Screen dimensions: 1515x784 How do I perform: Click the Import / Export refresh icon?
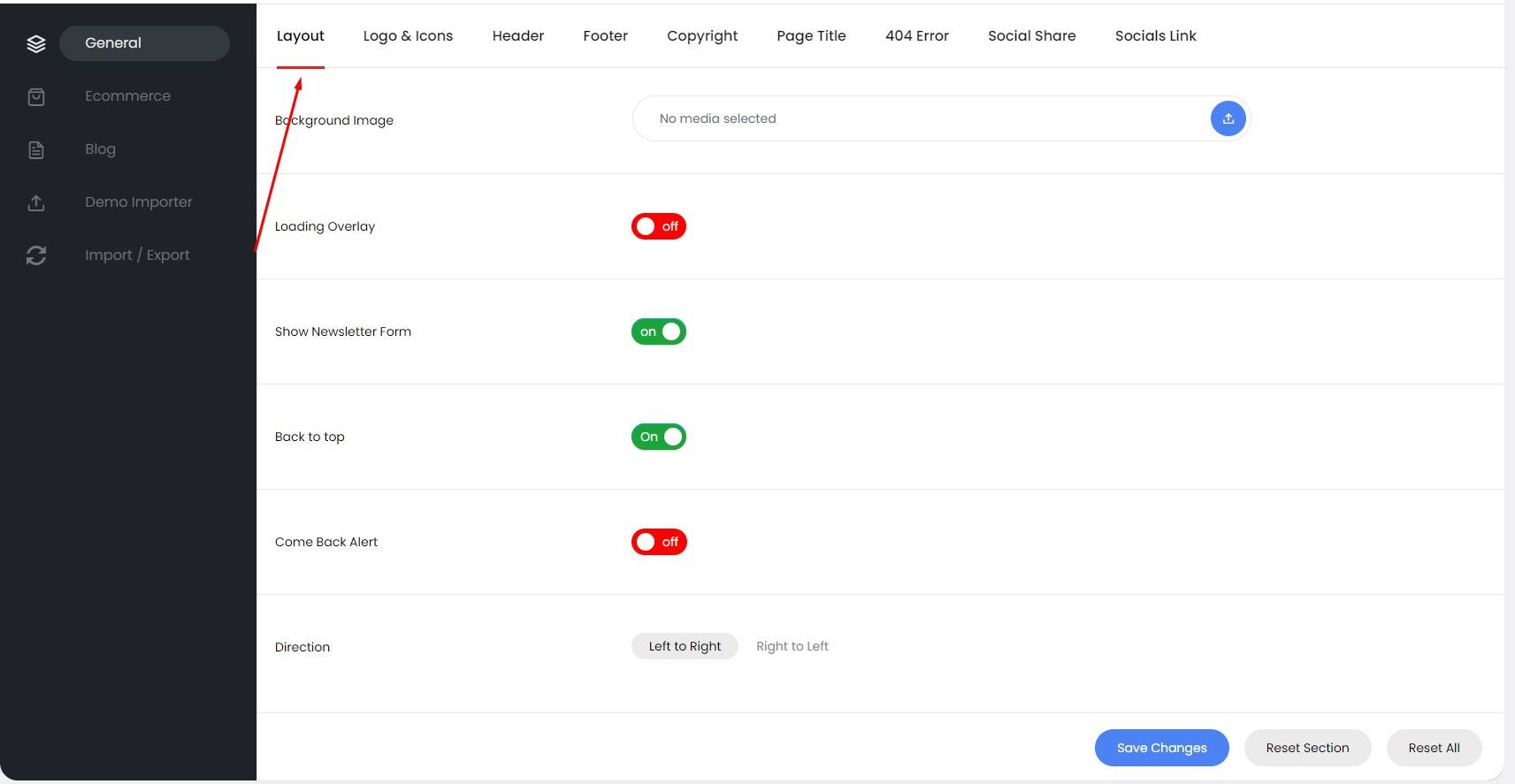pos(36,255)
